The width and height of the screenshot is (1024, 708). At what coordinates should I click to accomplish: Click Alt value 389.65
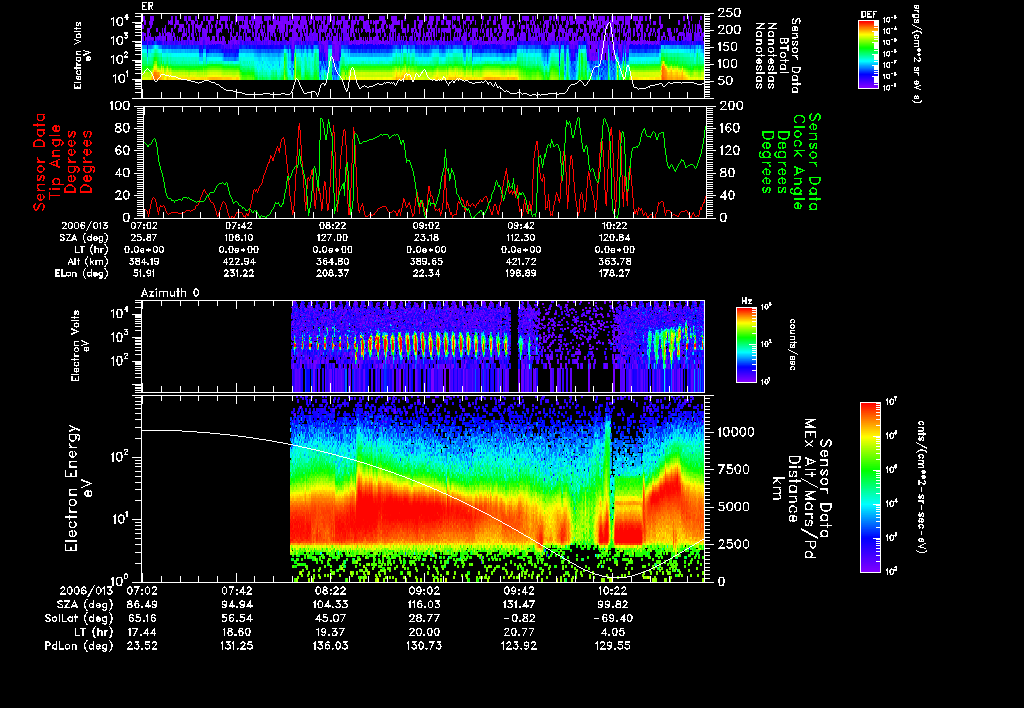pos(426,261)
